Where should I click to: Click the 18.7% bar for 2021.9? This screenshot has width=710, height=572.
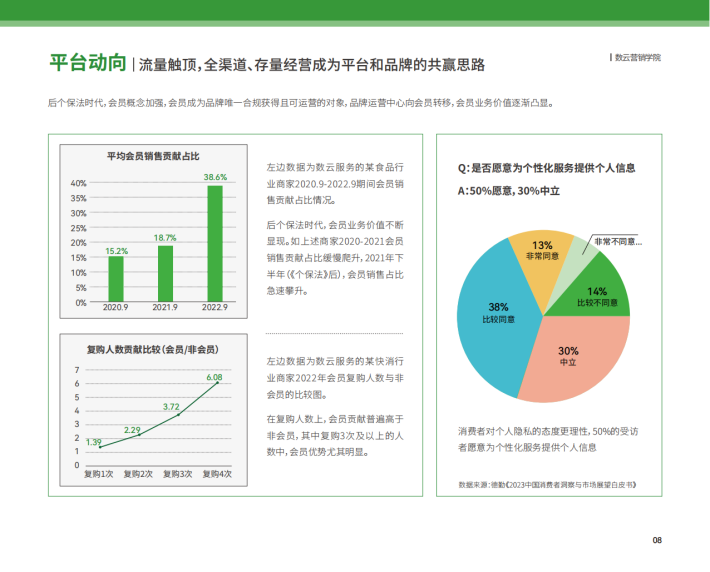[165, 274]
